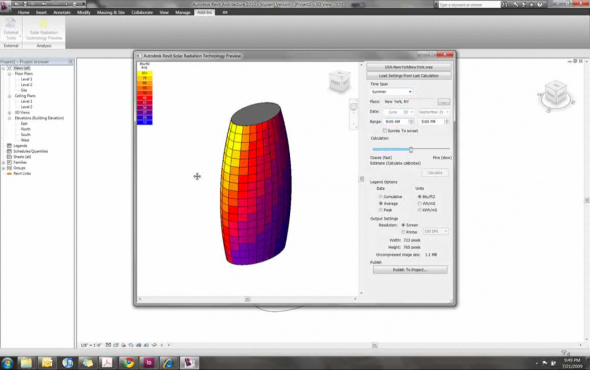The image size is (590, 370).
Task: Enable the Sunrise To sunset checkbox
Action: [385, 131]
